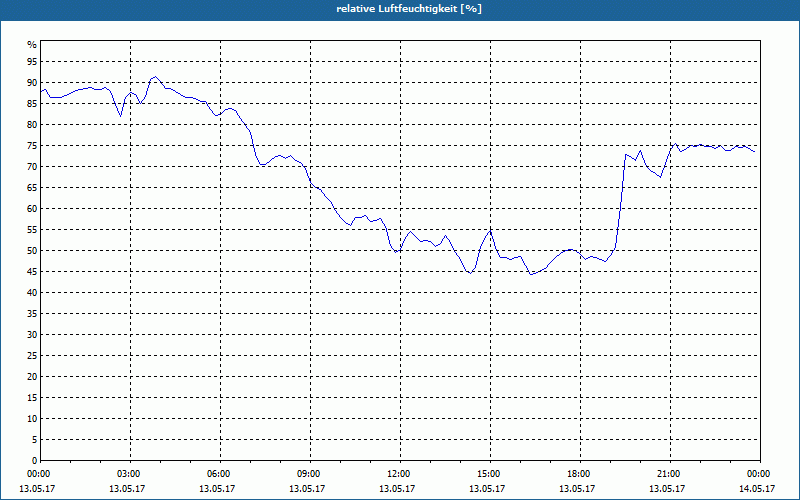Click the y-axis label '20'

pyautogui.click(x=32, y=377)
